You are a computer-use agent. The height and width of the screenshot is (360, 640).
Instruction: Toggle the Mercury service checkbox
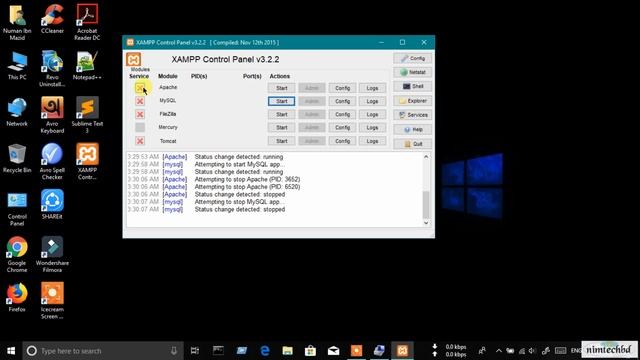coord(140,127)
